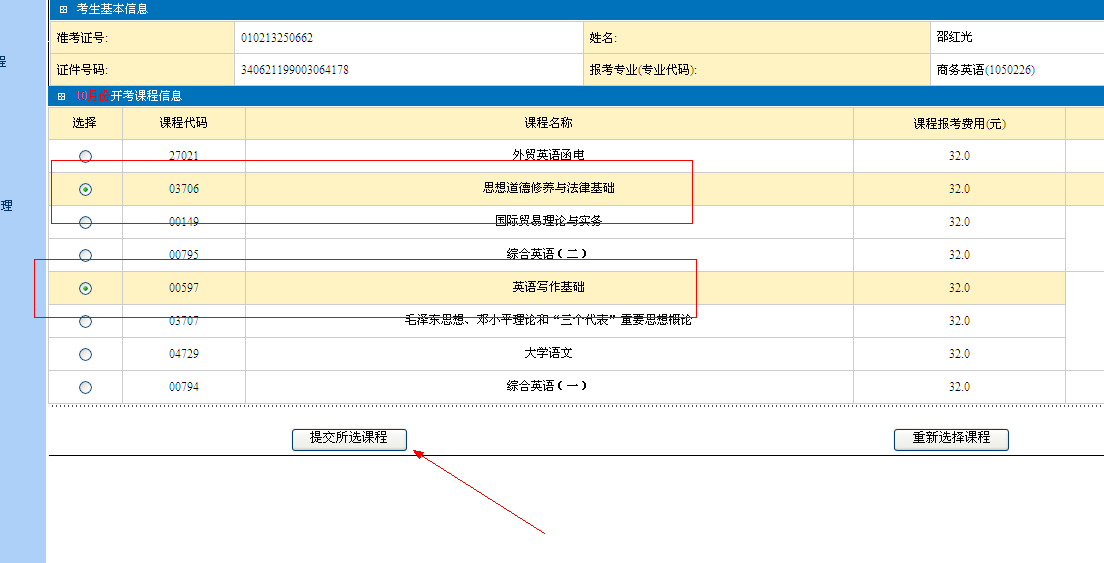Deselect the 思想道德修养与法律基础 radio button

85,189
